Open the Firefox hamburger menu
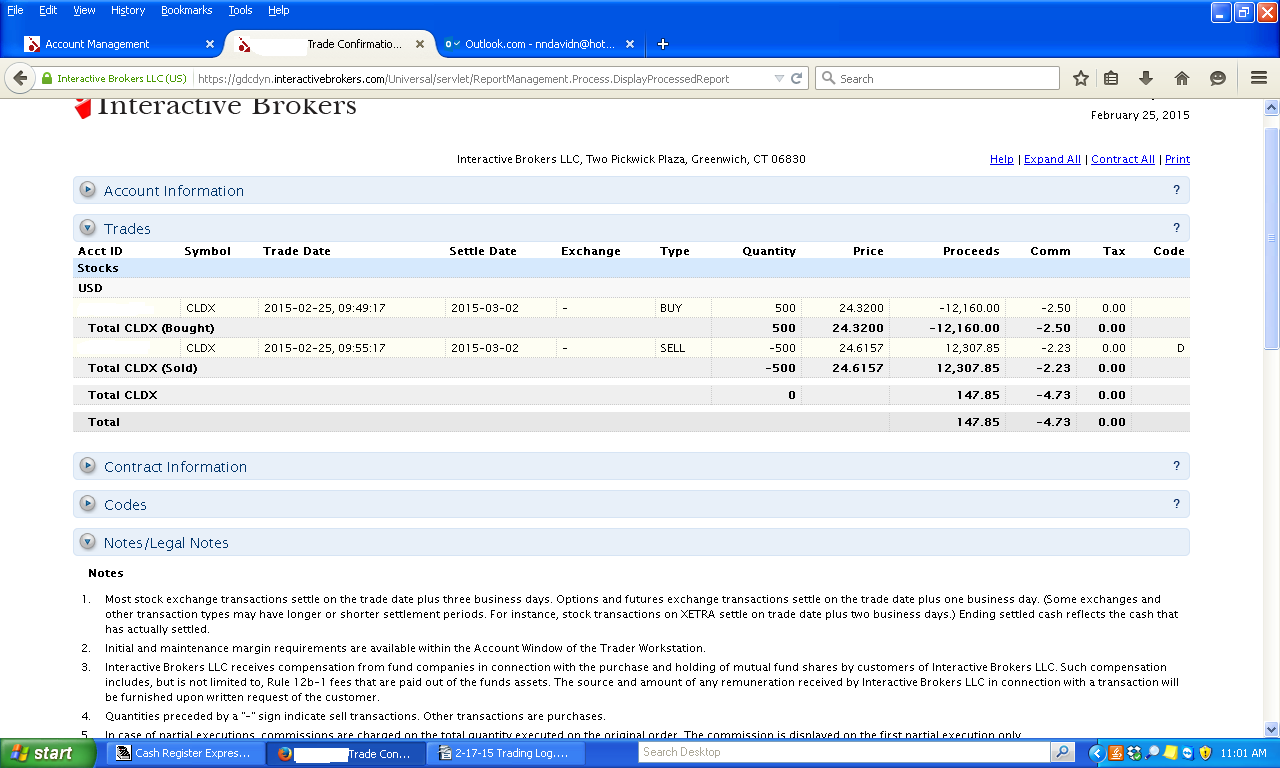1280x768 pixels. [x=1259, y=78]
